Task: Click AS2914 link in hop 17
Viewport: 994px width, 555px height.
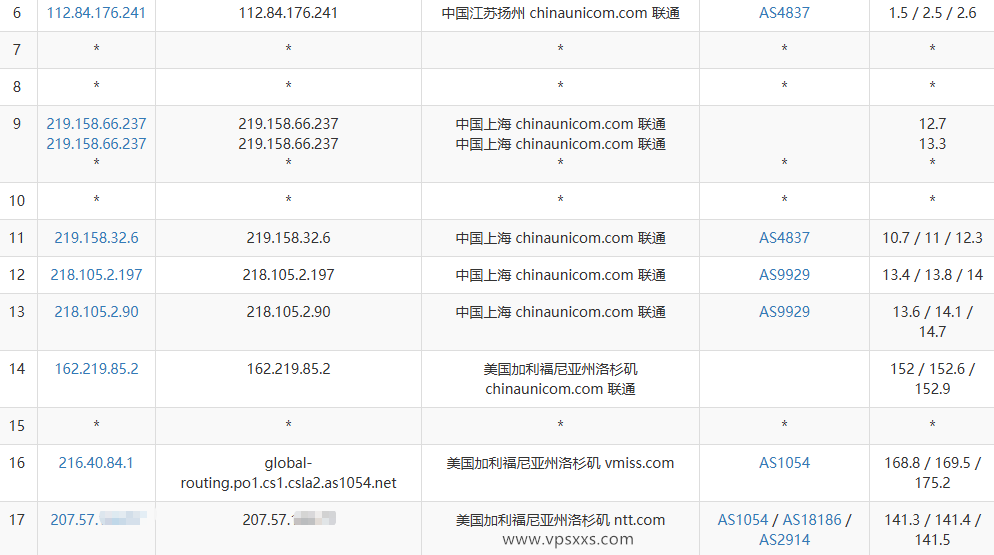Action: tap(784, 540)
